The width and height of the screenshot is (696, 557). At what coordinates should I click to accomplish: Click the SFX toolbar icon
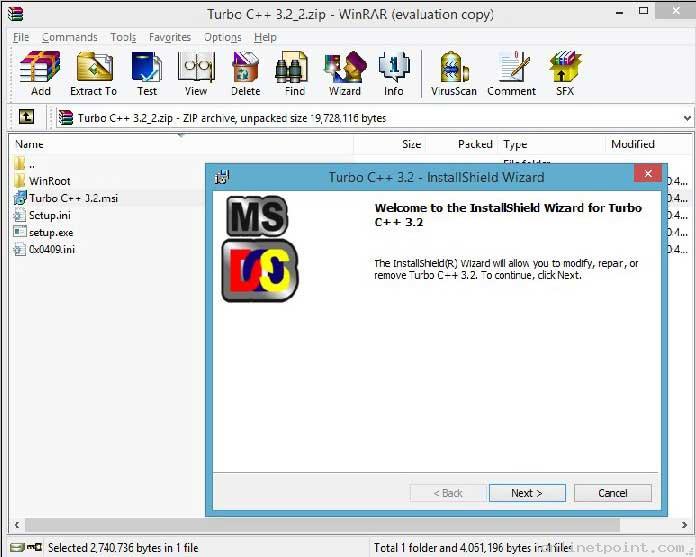(565, 73)
